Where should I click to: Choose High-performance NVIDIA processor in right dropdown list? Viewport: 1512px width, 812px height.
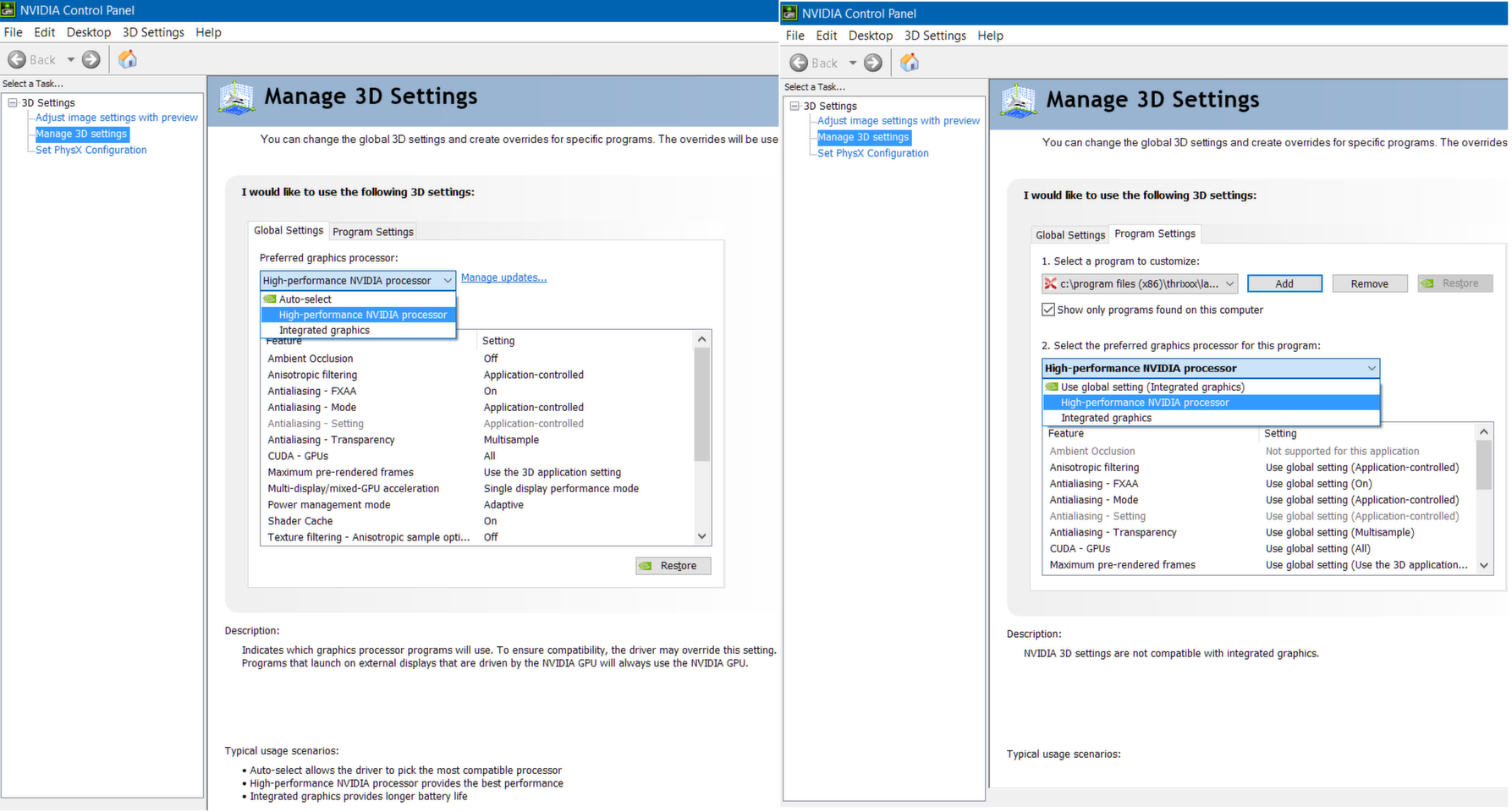click(x=1211, y=403)
